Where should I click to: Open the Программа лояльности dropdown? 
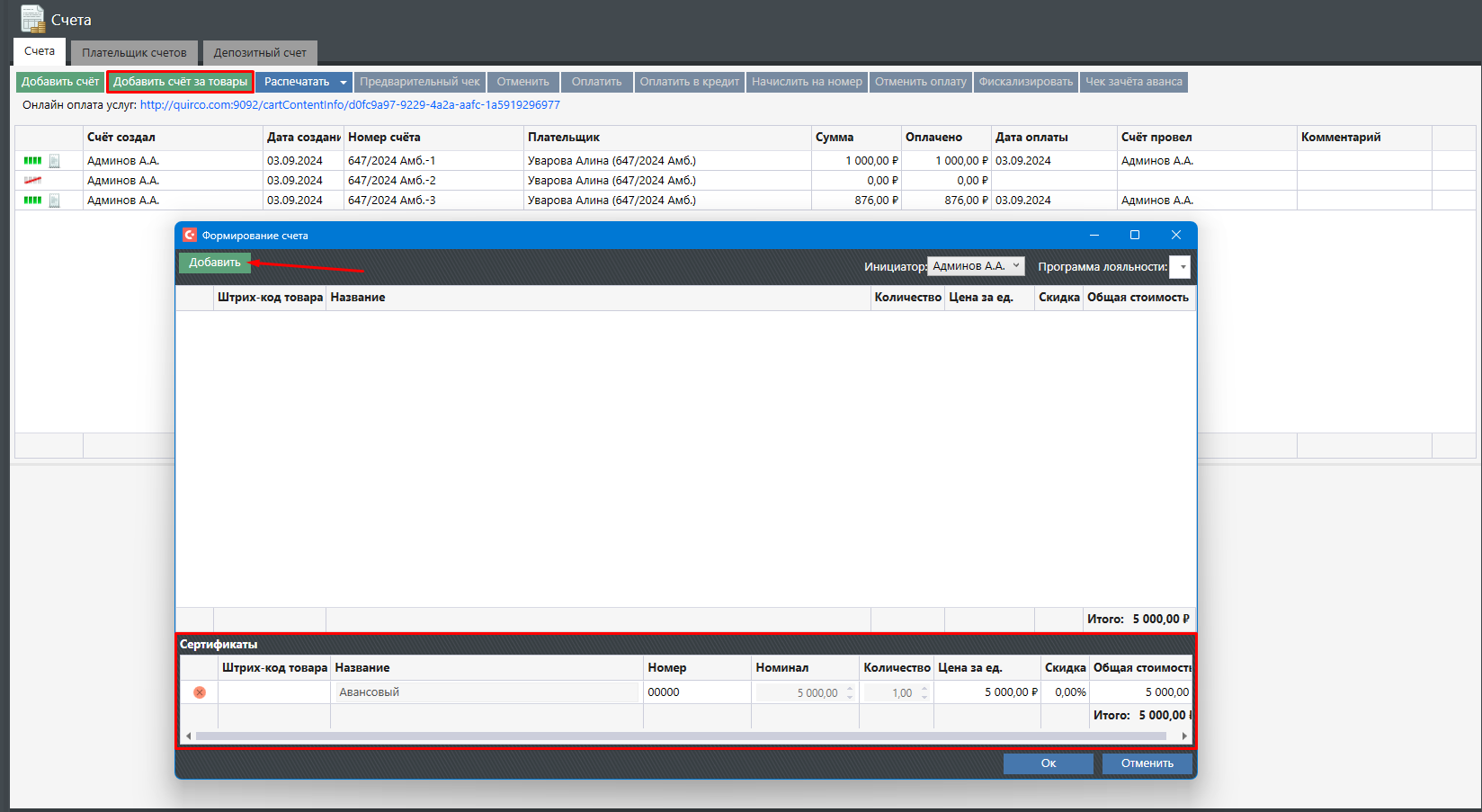[x=1180, y=267]
